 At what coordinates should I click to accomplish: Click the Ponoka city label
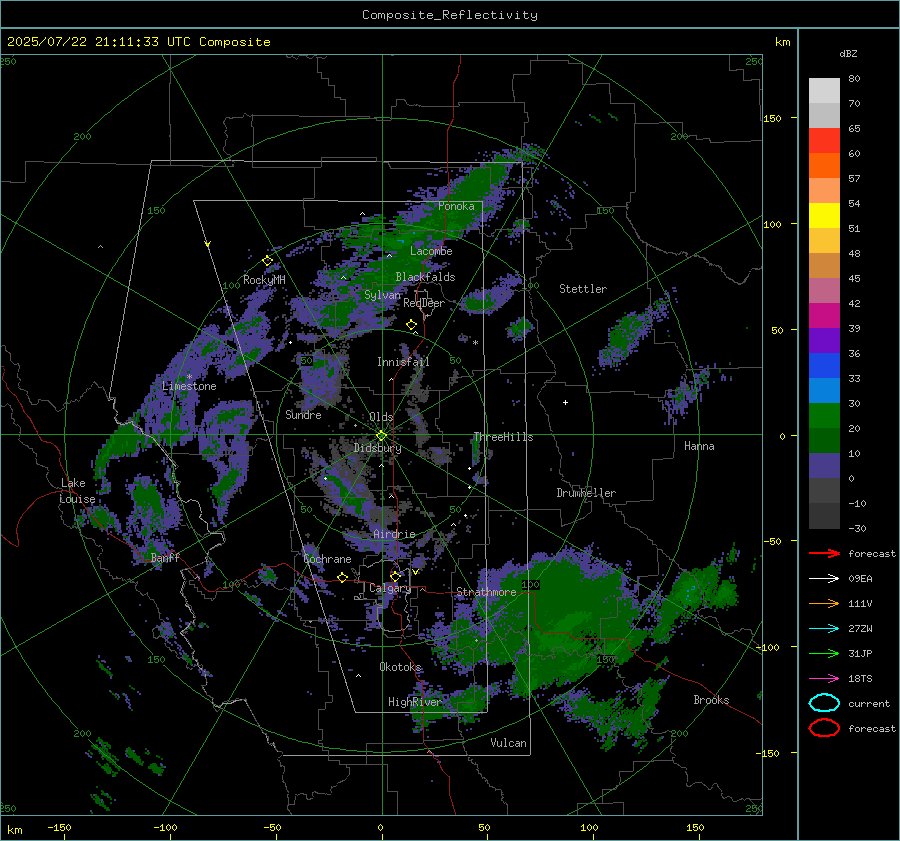[456, 206]
